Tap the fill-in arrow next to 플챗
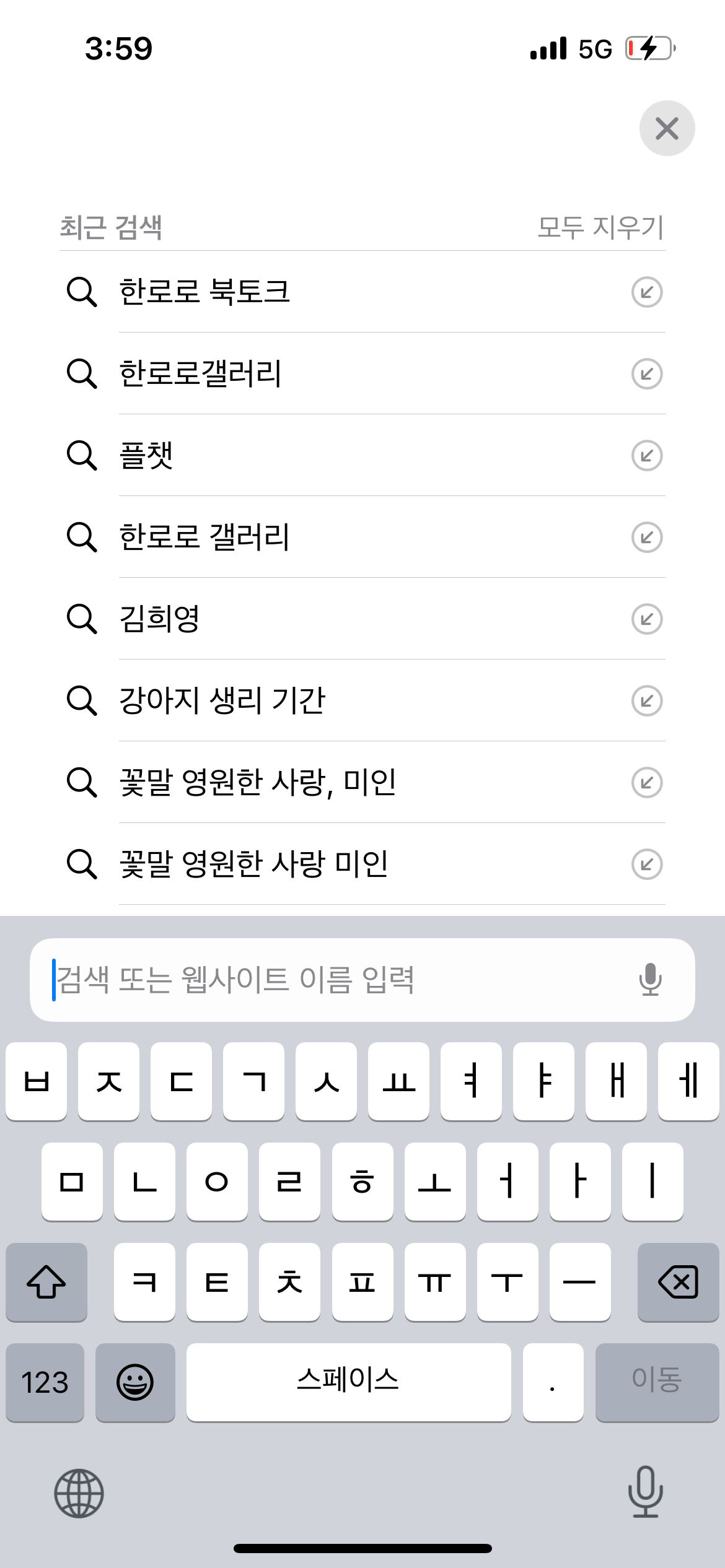Image resolution: width=725 pixels, height=1568 pixels. [x=647, y=456]
